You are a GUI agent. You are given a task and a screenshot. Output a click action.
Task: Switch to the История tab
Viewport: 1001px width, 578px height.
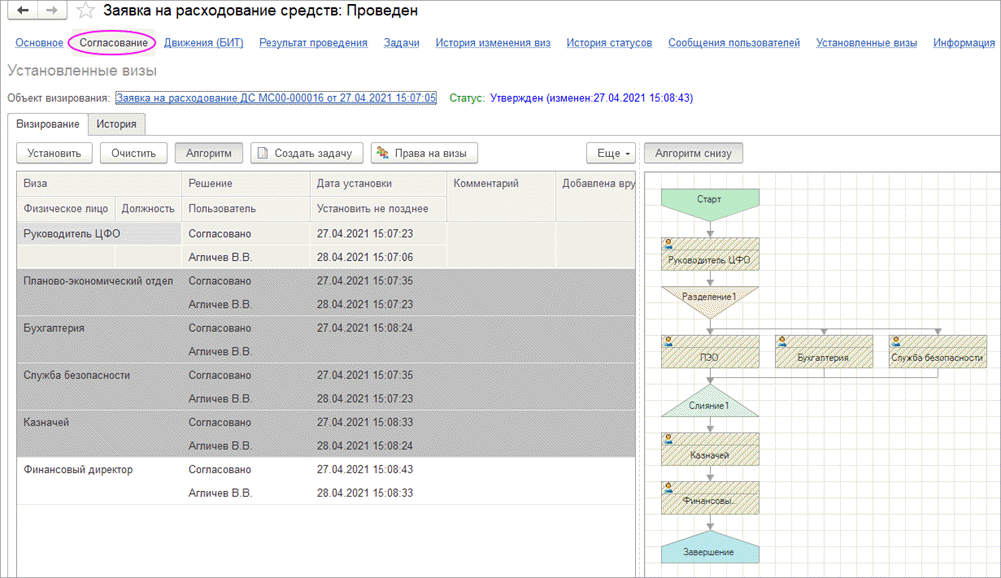pyautogui.click(x=116, y=124)
